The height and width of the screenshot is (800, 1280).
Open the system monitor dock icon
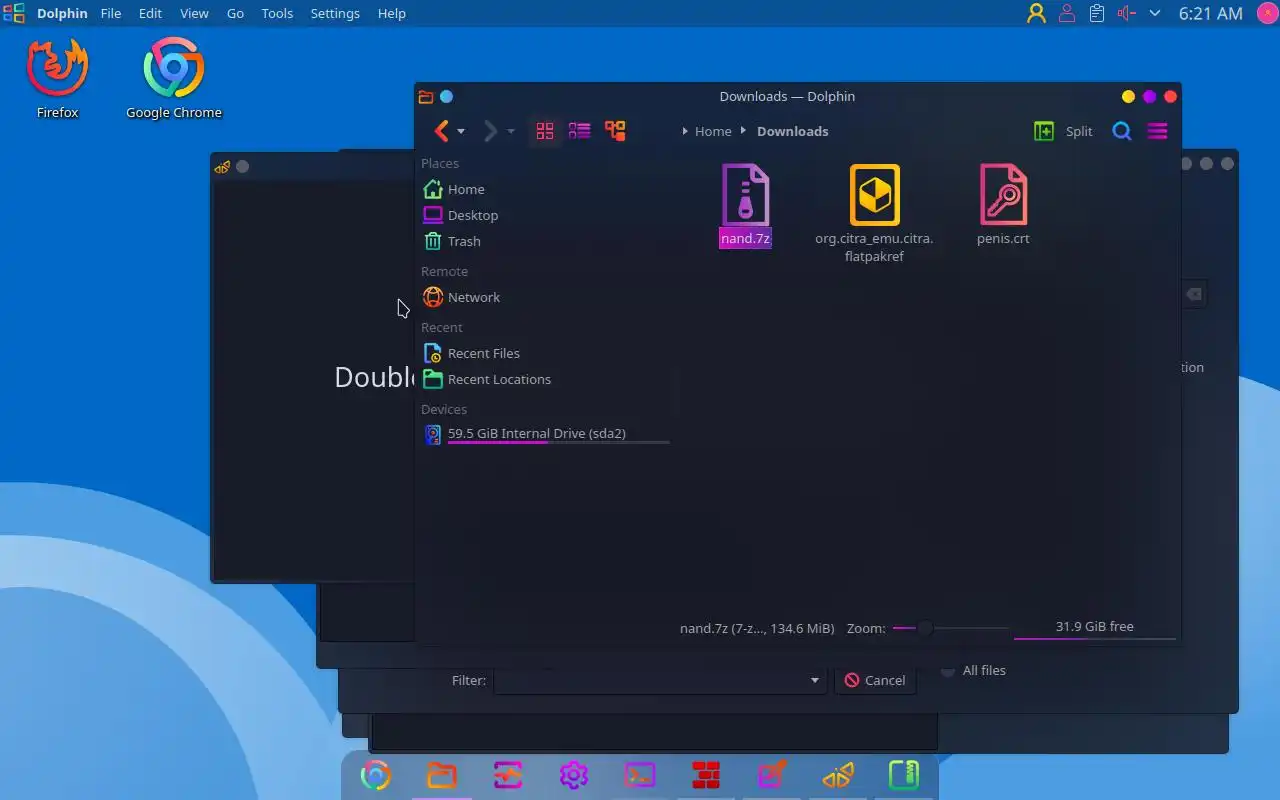pyautogui.click(x=508, y=775)
